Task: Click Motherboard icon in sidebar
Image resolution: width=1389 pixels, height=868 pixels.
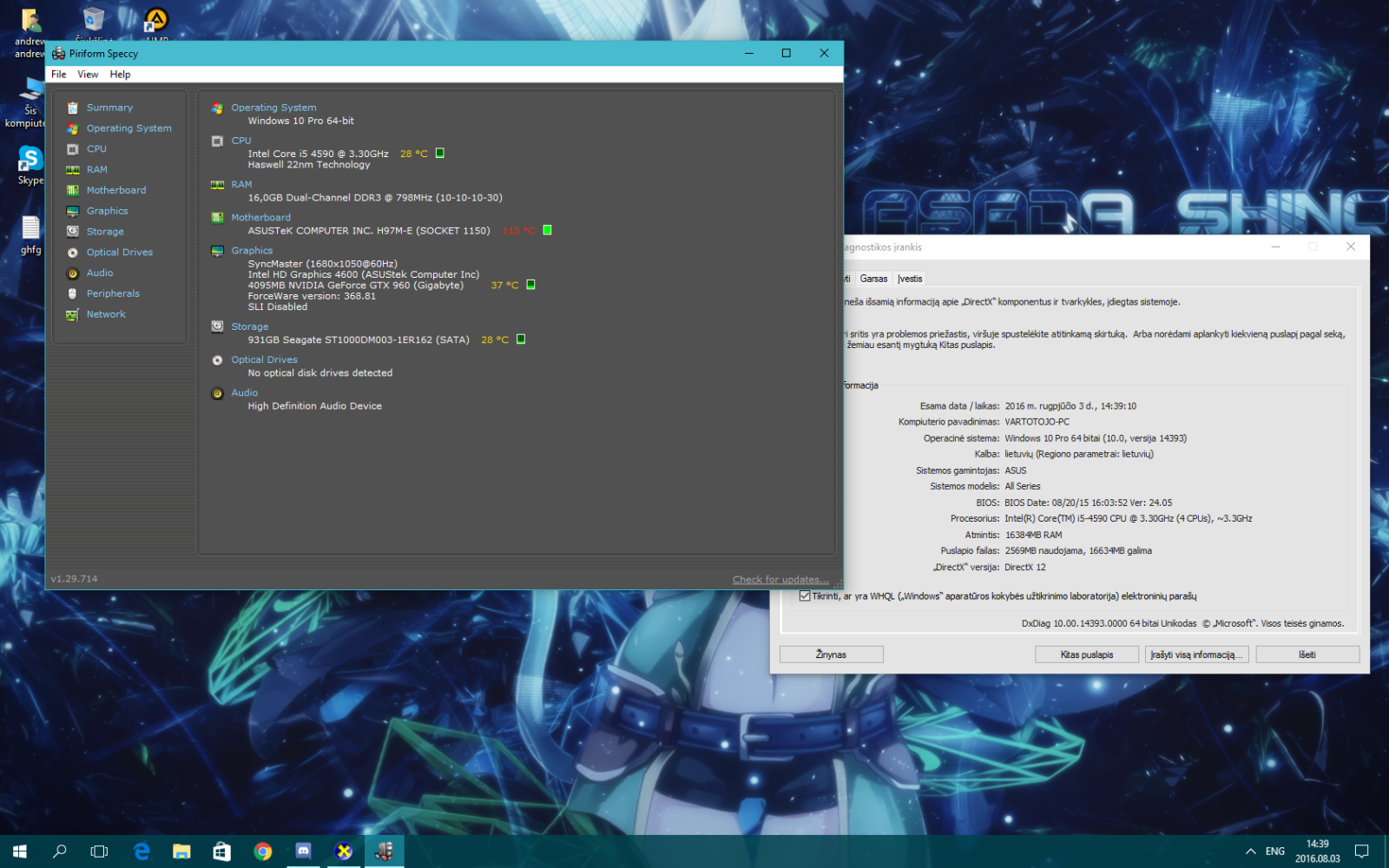Action: point(73,190)
